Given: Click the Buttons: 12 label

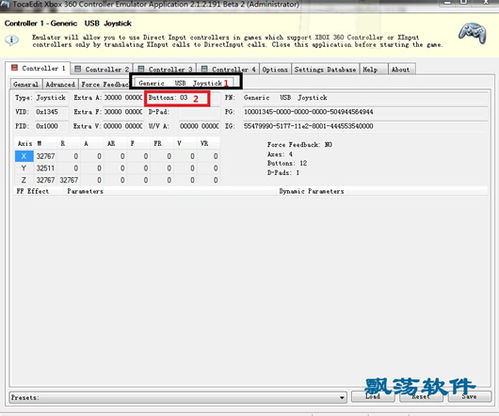Looking at the screenshot, I should 287,163.
